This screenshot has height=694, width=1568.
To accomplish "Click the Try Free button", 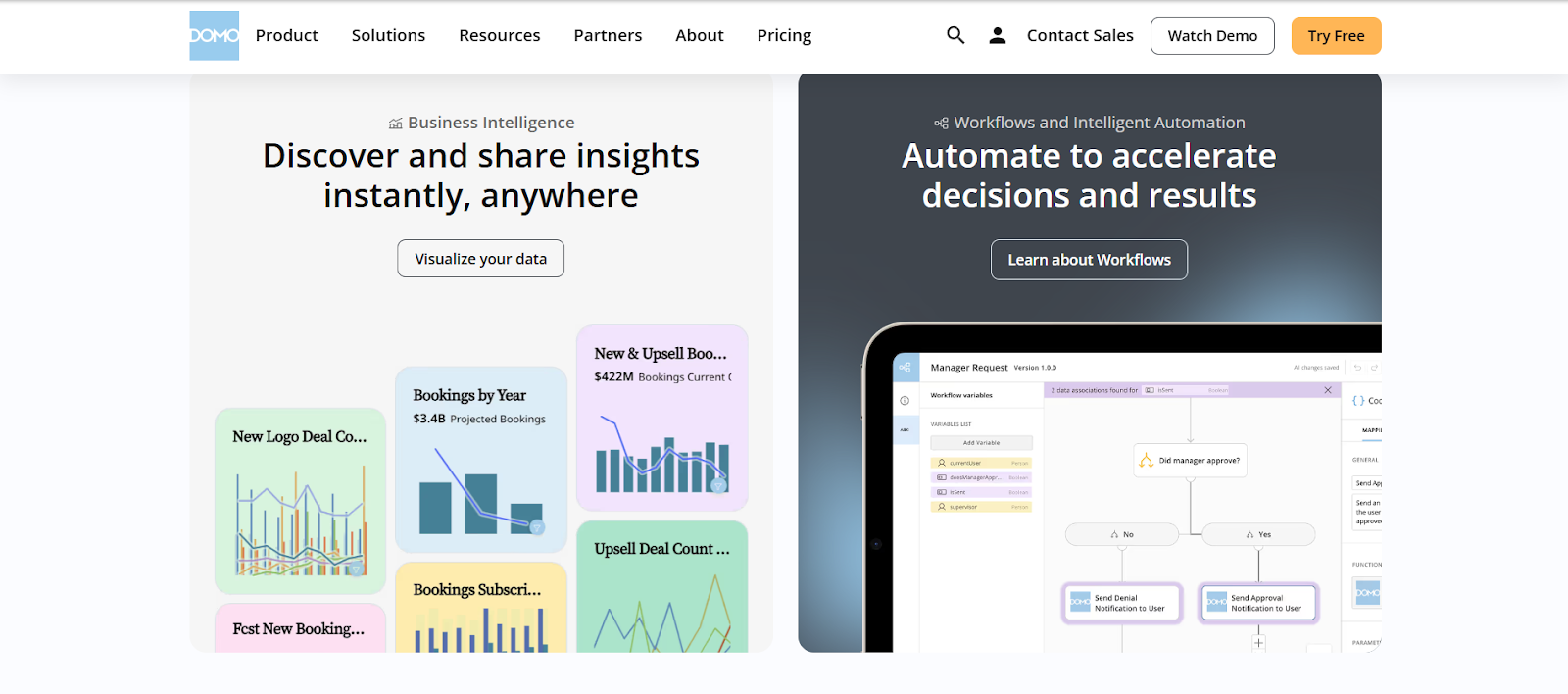I will click(x=1336, y=35).
